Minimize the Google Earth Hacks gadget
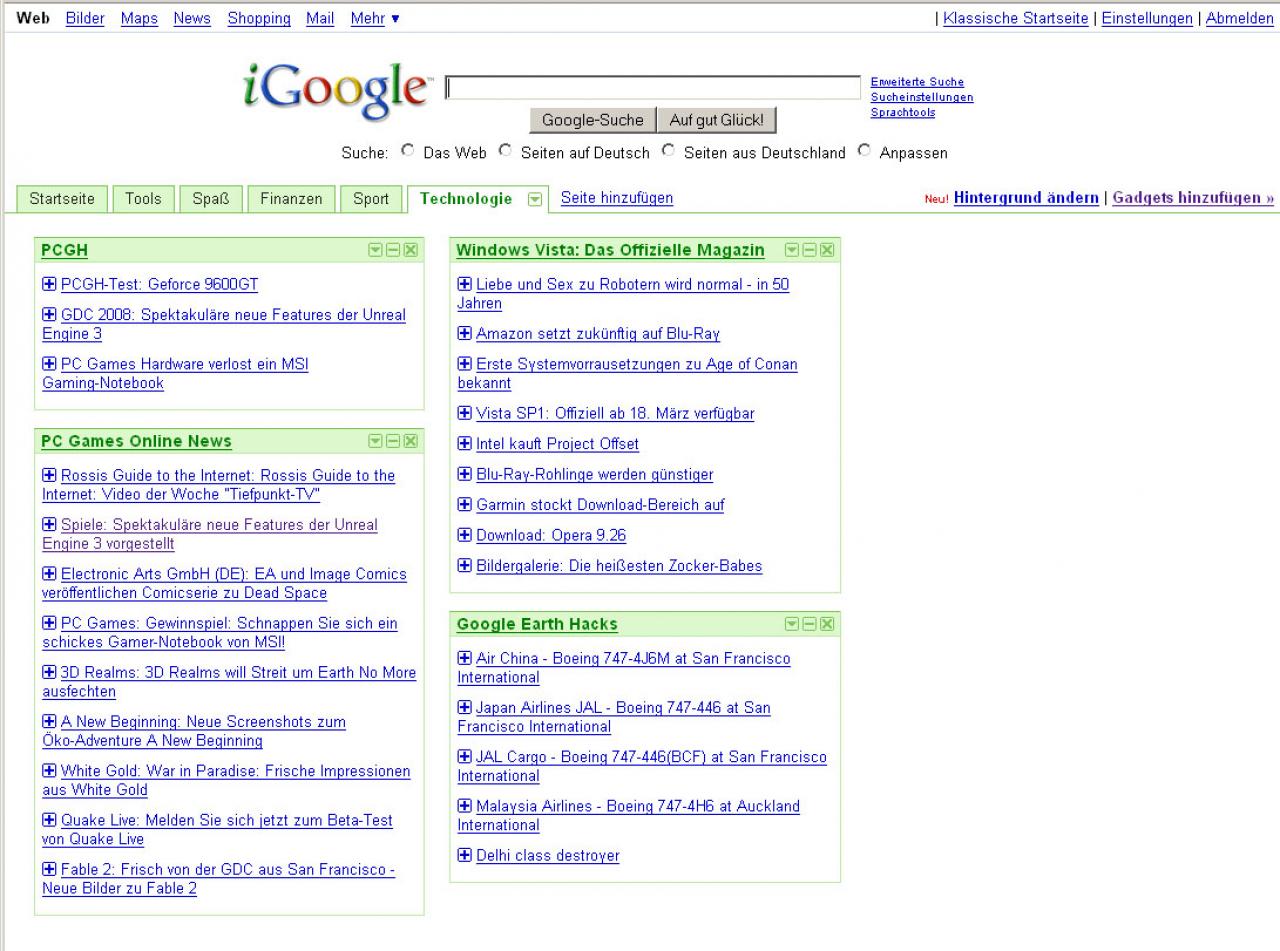This screenshot has width=1280, height=951. click(x=809, y=624)
